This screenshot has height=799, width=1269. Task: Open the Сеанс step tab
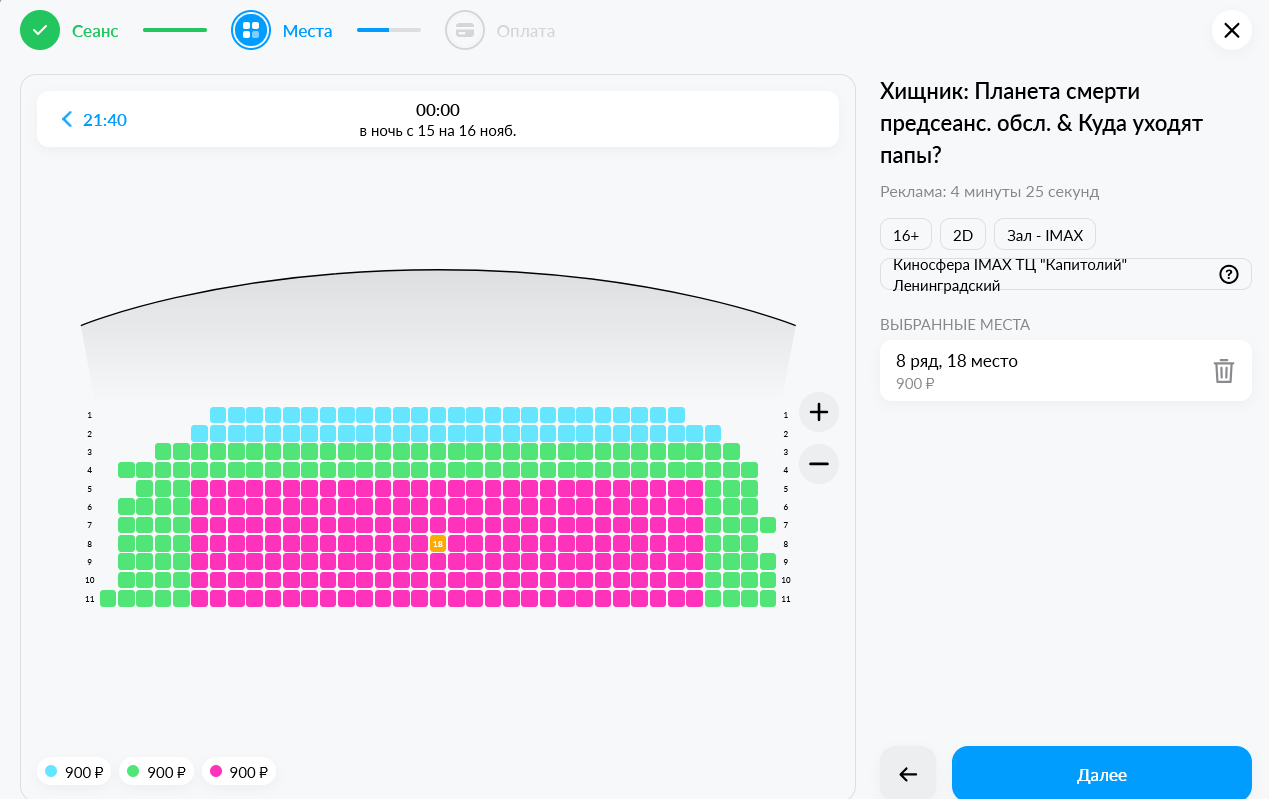tap(95, 31)
